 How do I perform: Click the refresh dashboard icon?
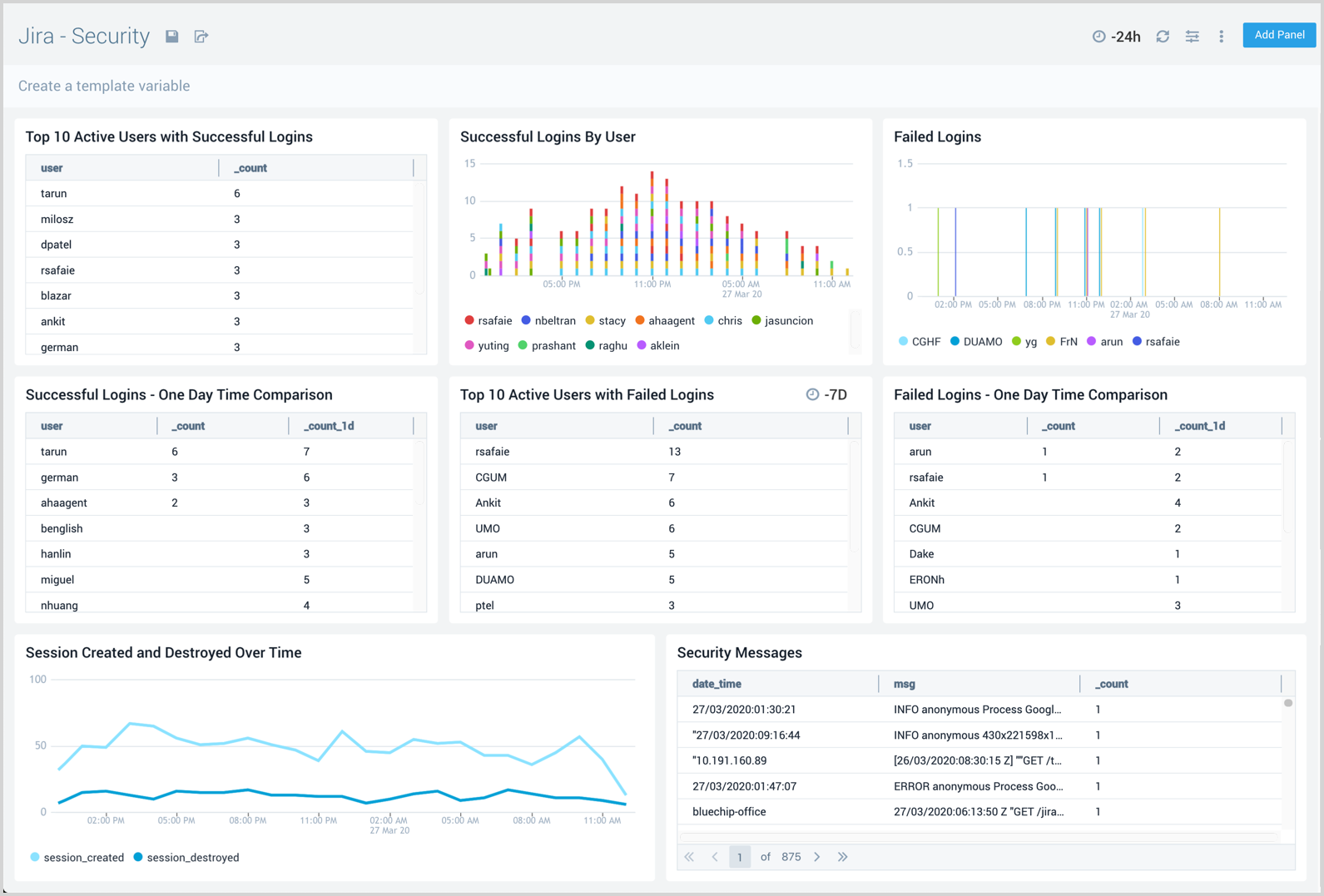pos(1163,37)
